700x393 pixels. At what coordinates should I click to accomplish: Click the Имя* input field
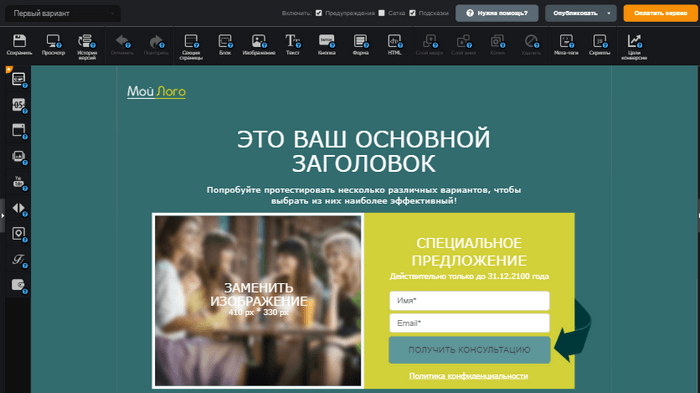pos(469,301)
